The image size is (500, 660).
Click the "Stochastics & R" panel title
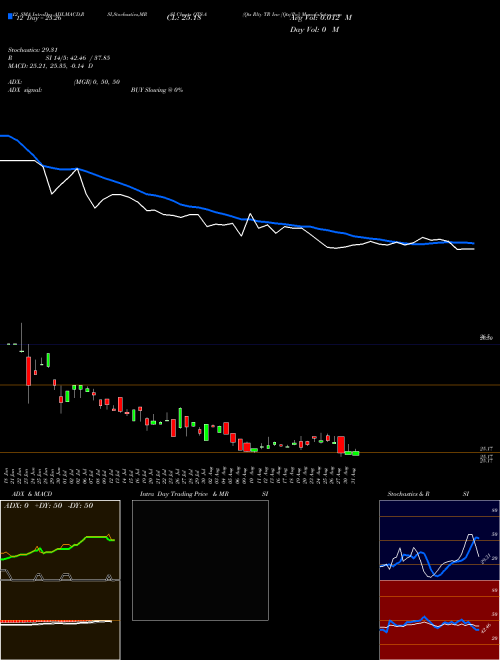coord(409,494)
